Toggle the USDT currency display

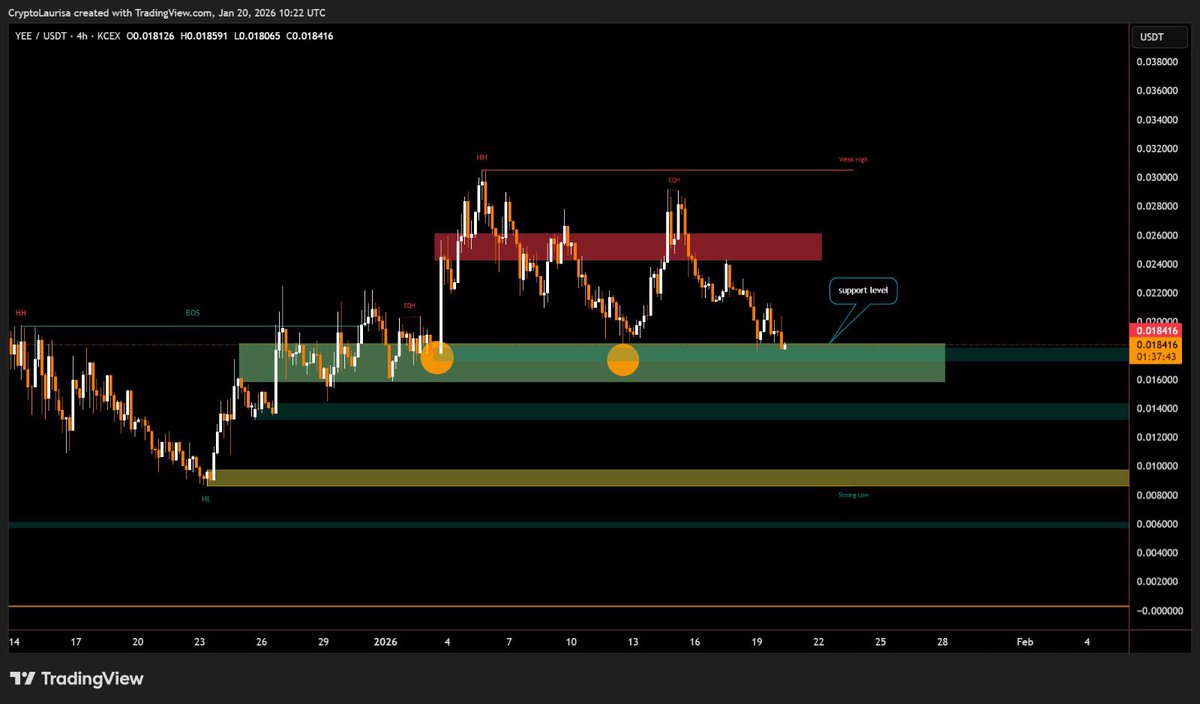click(x=1158, y=36)
